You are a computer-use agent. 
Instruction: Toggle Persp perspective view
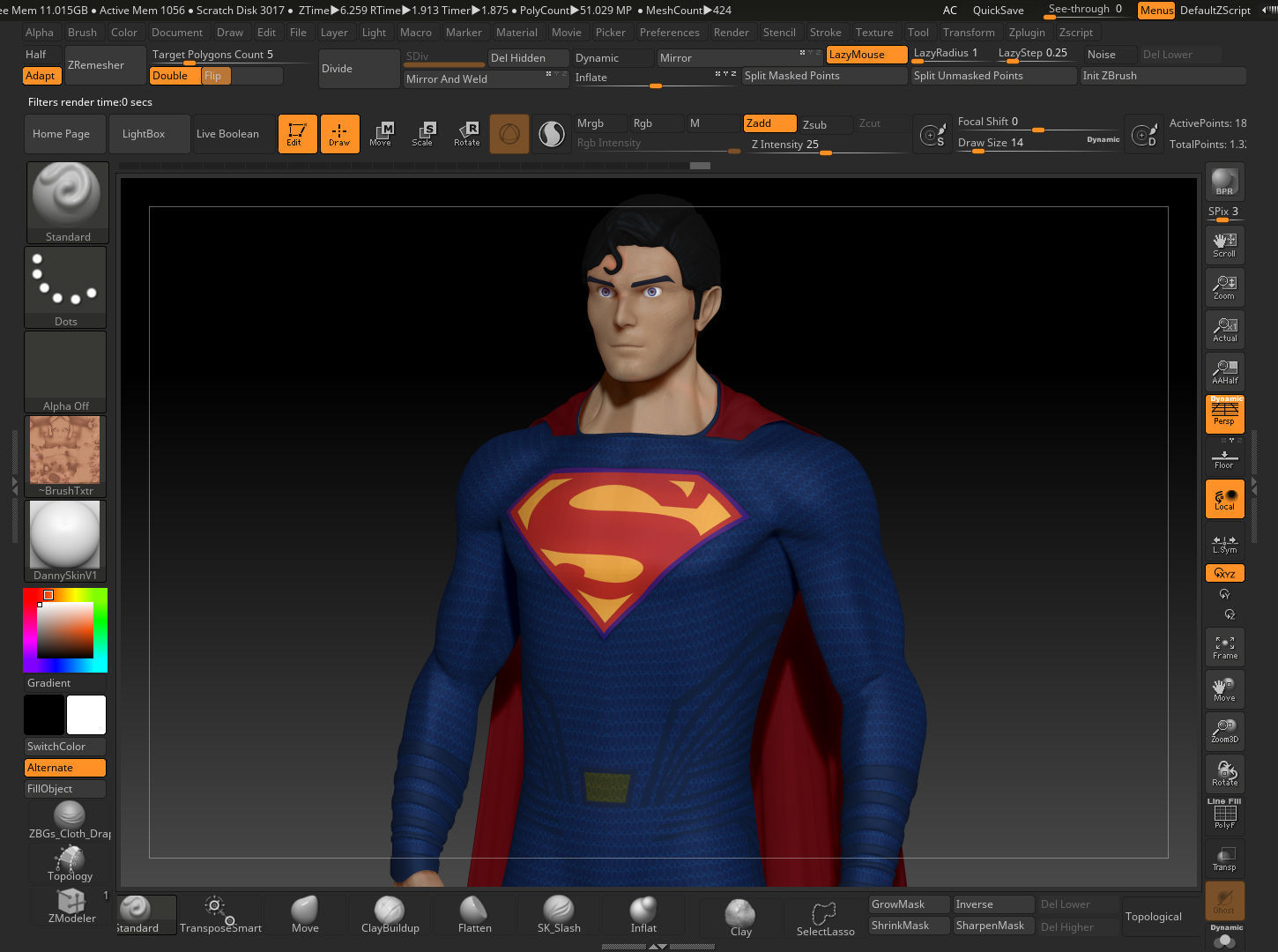tap(1225, 414)
